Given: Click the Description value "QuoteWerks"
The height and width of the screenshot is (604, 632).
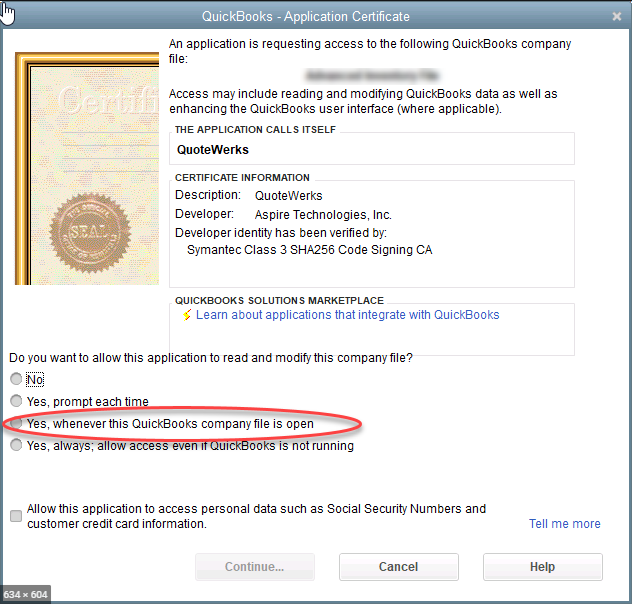Looking at the screenshot, I should tap(289, 196).
